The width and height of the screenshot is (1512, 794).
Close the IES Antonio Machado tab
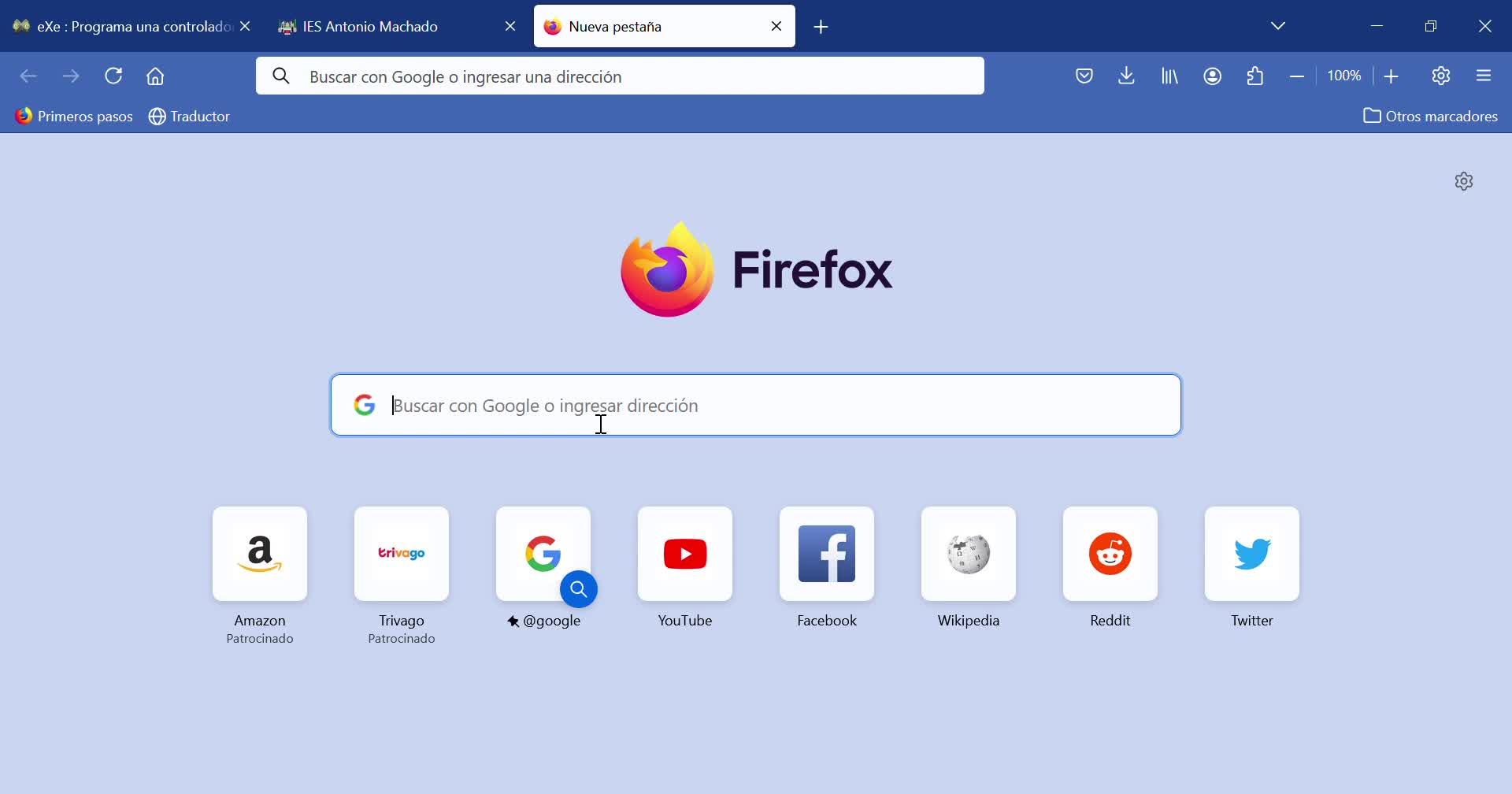(510, 27)
